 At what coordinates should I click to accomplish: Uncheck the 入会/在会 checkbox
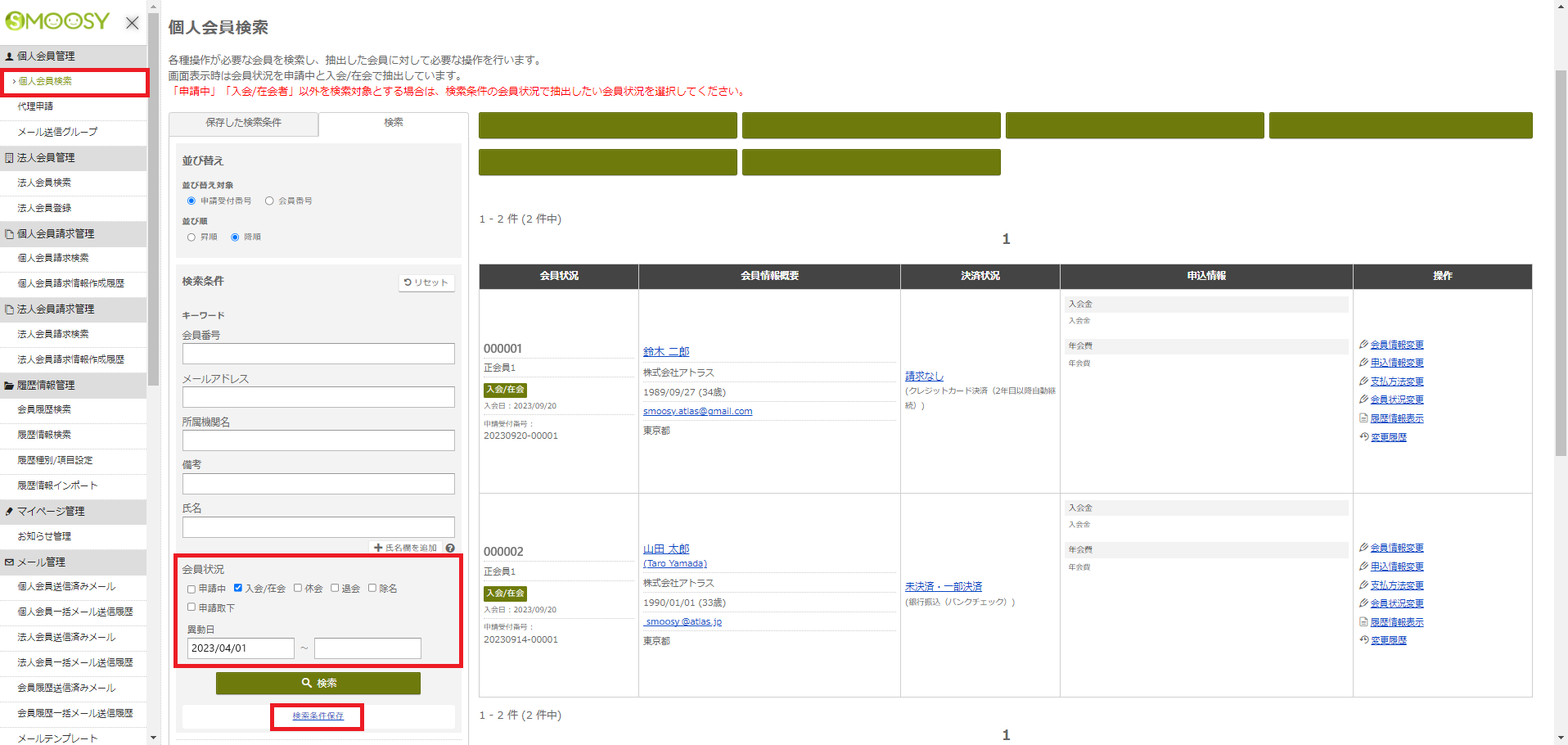[x=238, y=588]
